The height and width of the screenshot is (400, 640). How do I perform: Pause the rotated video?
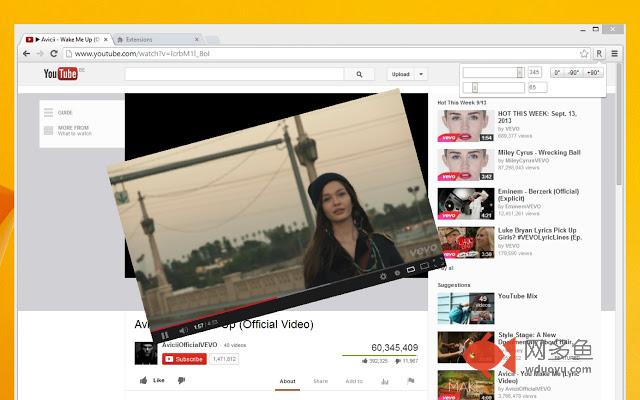click(165, 336)
